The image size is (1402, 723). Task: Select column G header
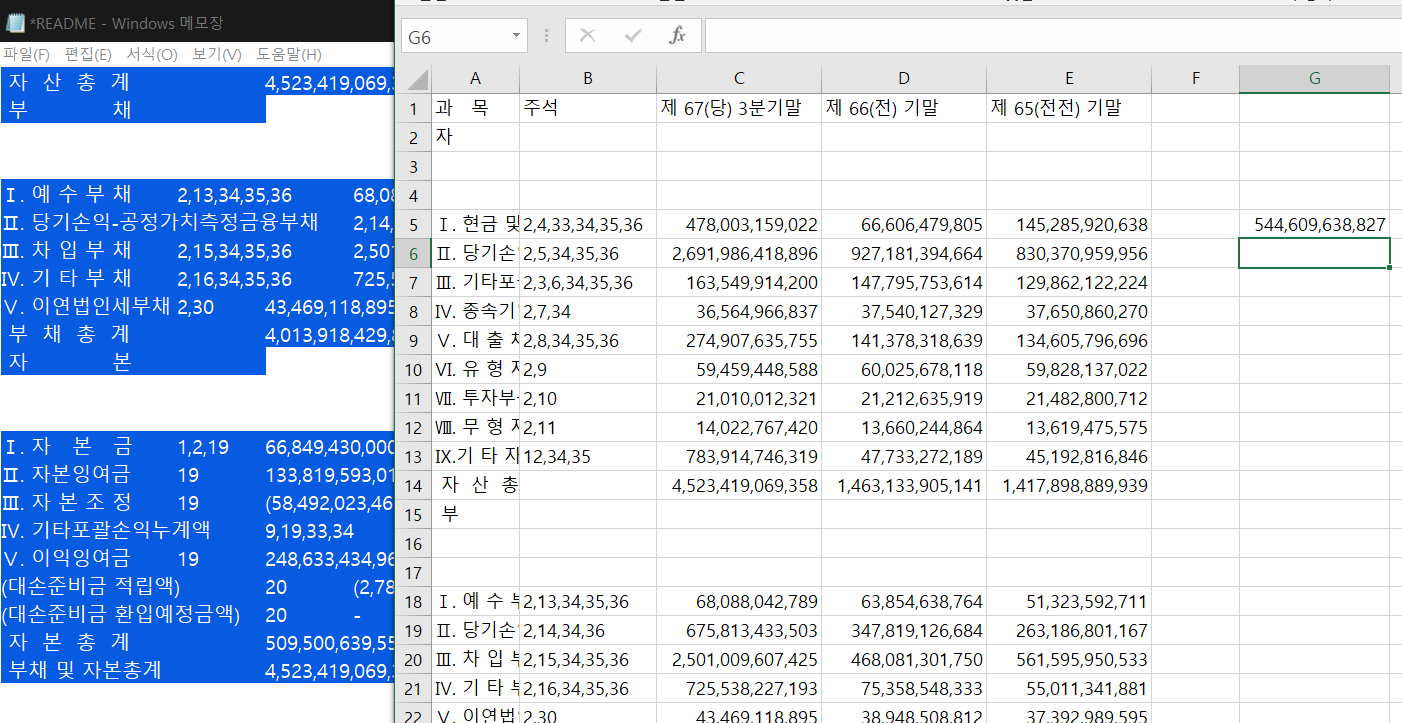pyautogui.click(x=1314, y=79)
